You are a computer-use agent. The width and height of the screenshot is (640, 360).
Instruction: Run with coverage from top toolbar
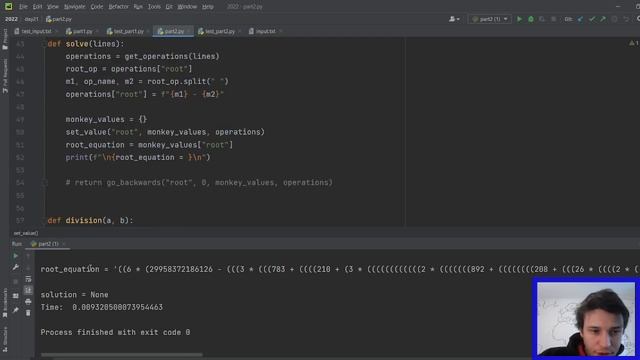542,19
